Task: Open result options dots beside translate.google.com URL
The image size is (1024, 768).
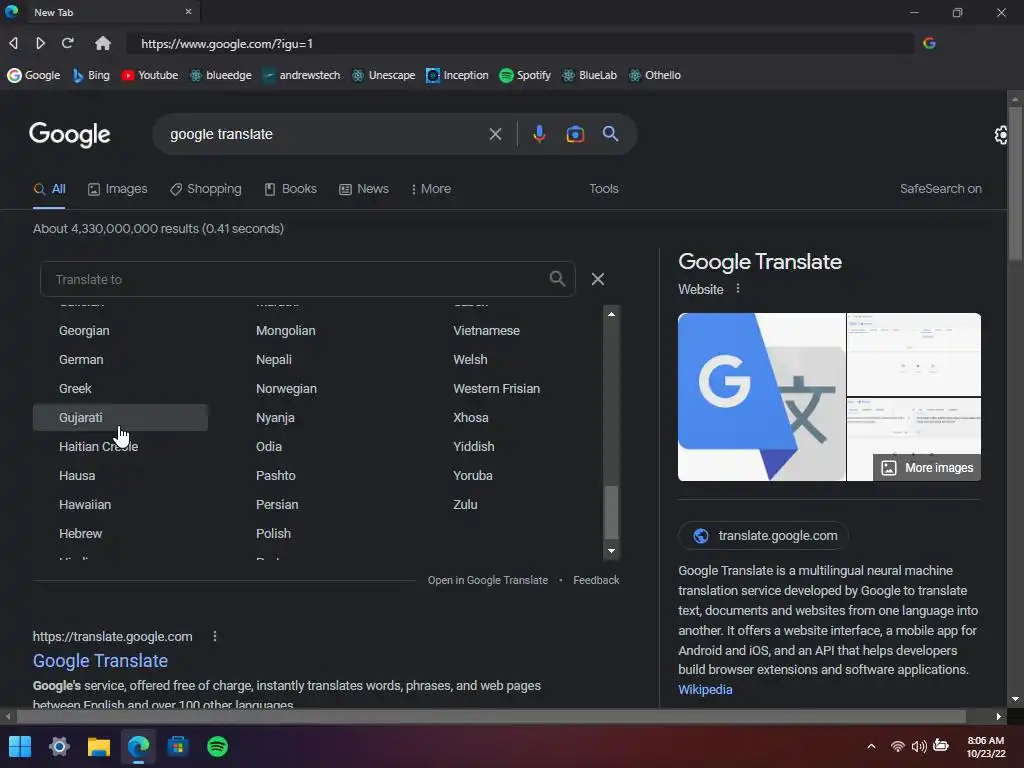Action: pos(215,636)
